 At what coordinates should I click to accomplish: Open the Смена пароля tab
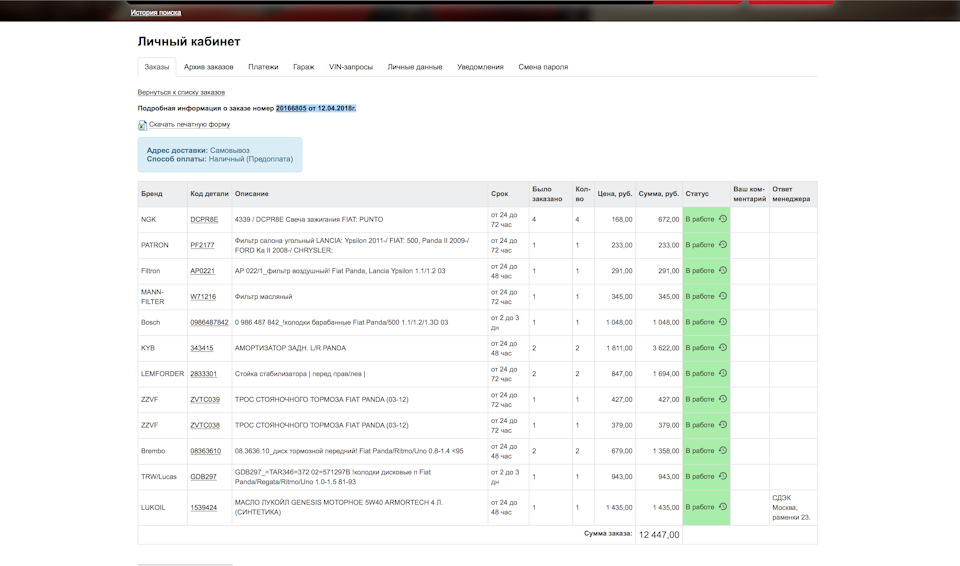(543, 67)
